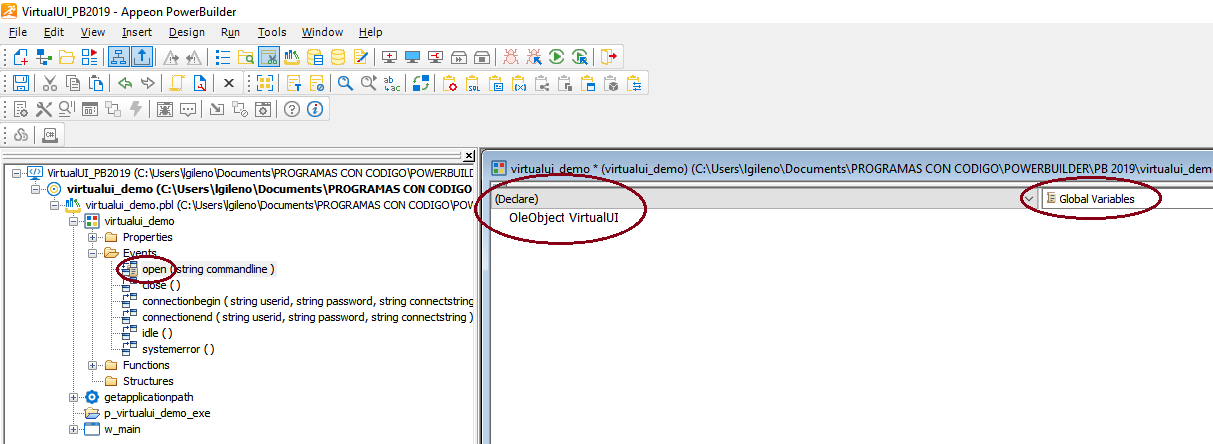The height and width of the screenshot is (444, 1213).
Task: Click the Open folder toolbar icon
Action: click(67, 57)
